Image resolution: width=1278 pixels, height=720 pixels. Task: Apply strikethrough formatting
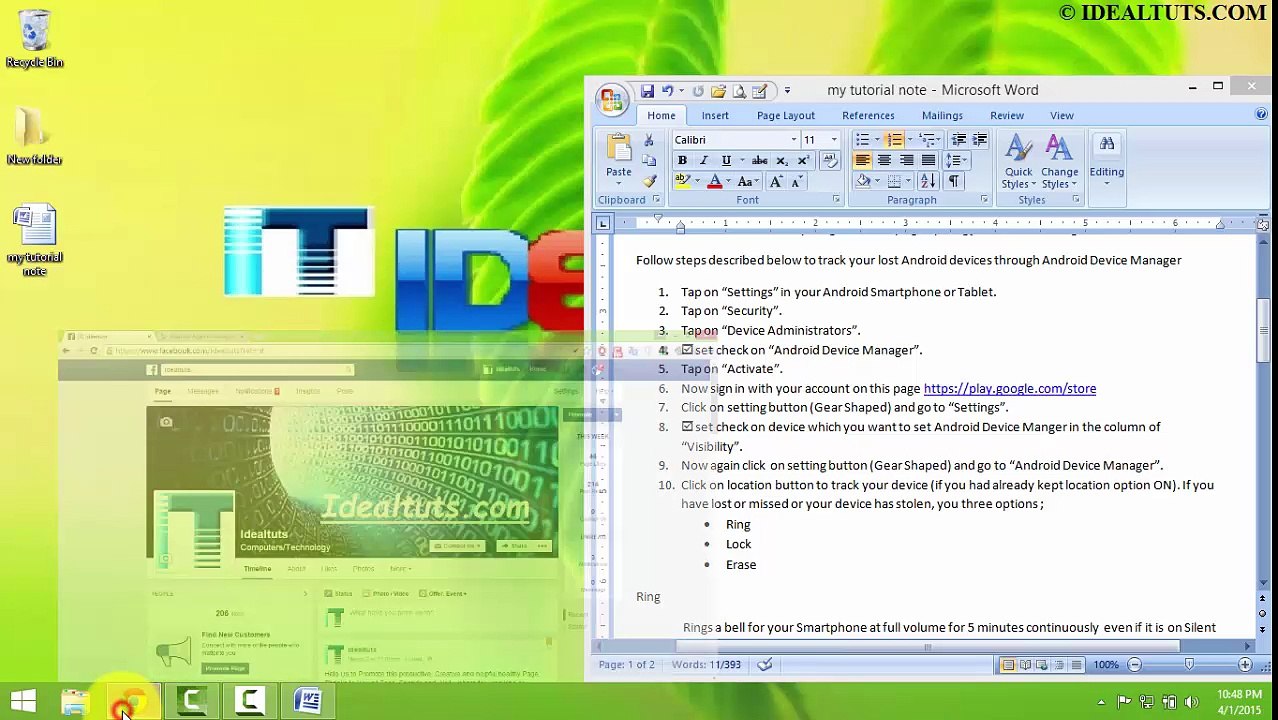pos(759,160)
